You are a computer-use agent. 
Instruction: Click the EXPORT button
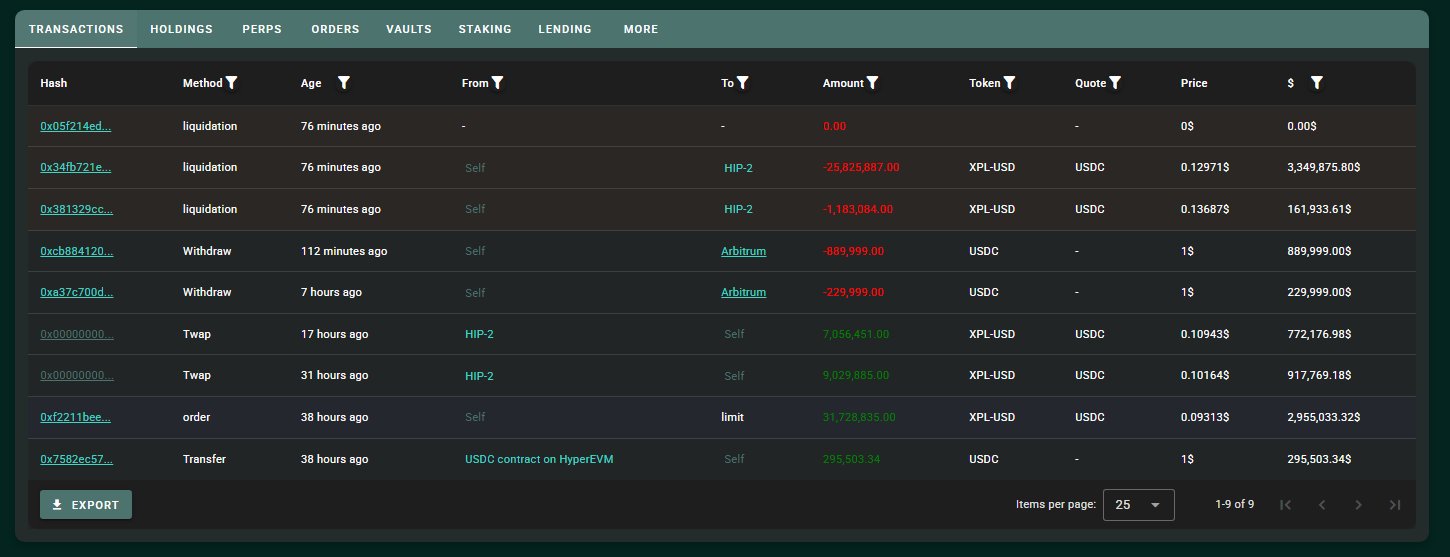pos(86,505)
